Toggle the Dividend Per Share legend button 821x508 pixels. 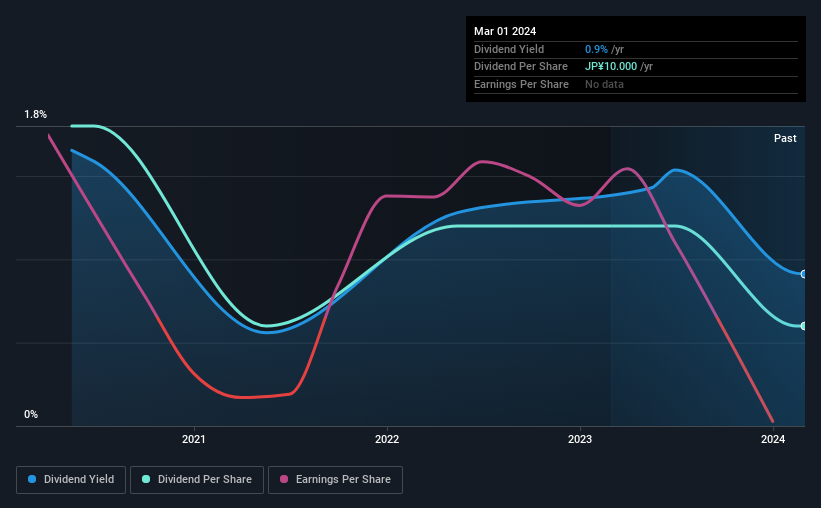[x=197, y=480]
